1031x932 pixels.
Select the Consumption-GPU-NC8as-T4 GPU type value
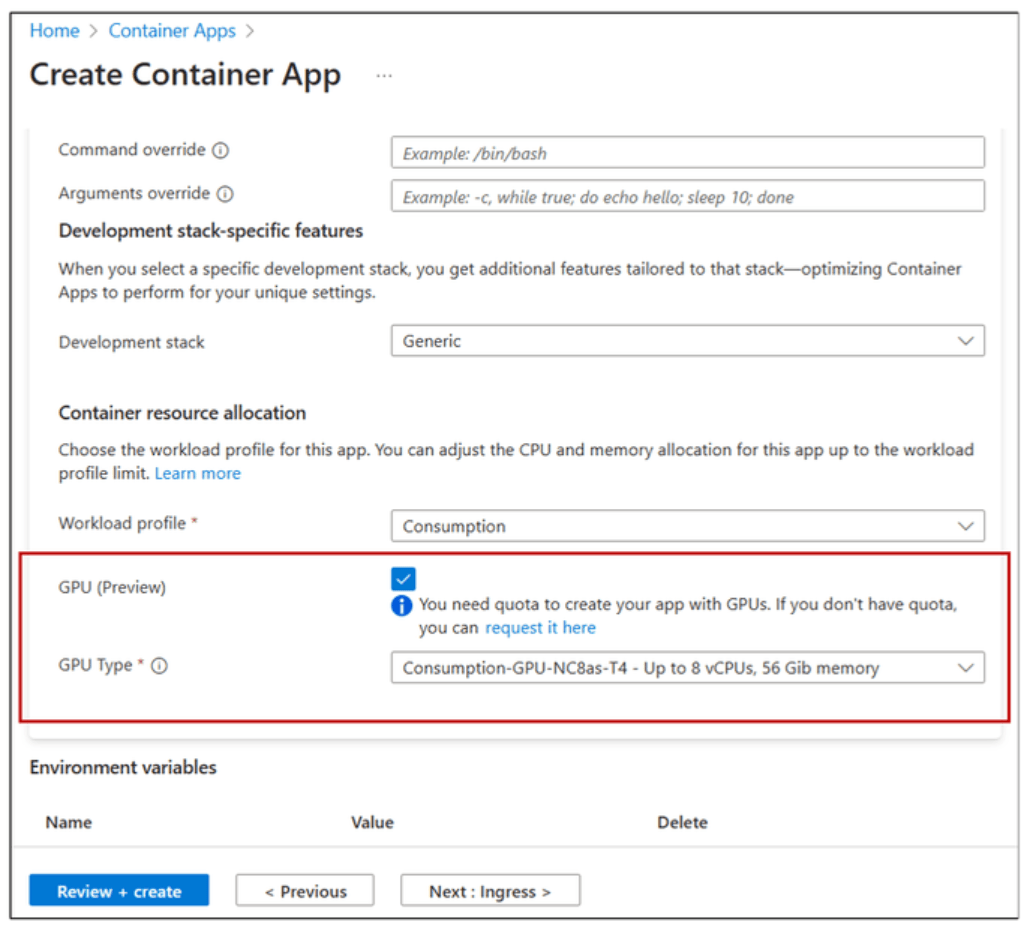[600, 667]
